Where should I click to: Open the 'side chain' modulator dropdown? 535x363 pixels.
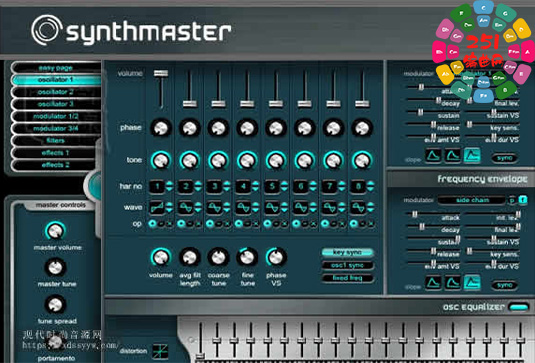pyautogui.click(x=472, y=200)
